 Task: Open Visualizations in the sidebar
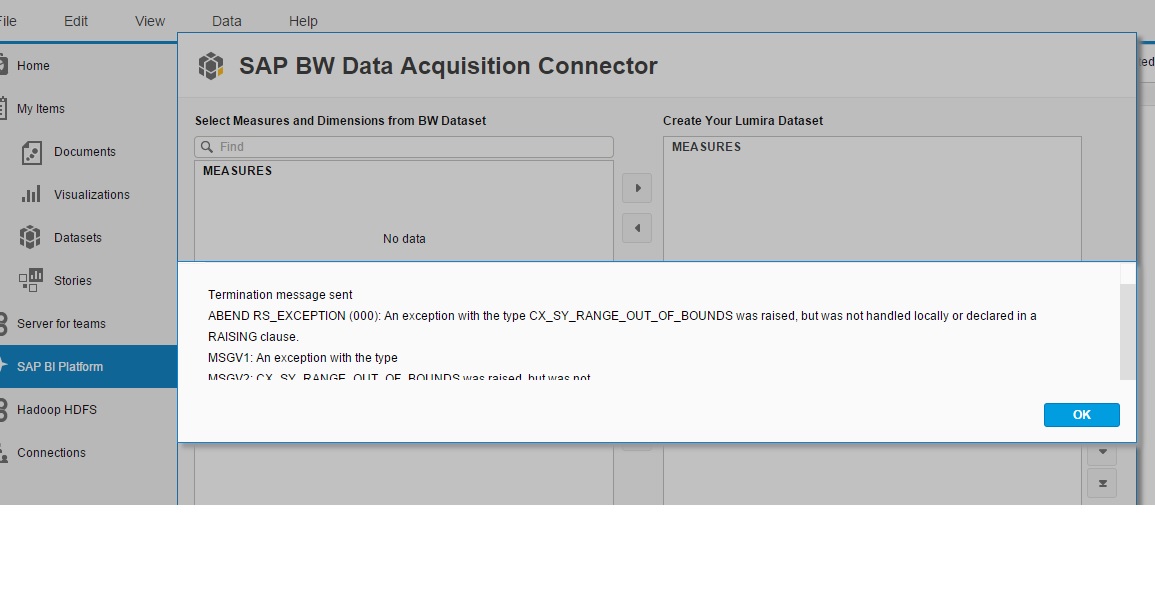pos(91,194)
